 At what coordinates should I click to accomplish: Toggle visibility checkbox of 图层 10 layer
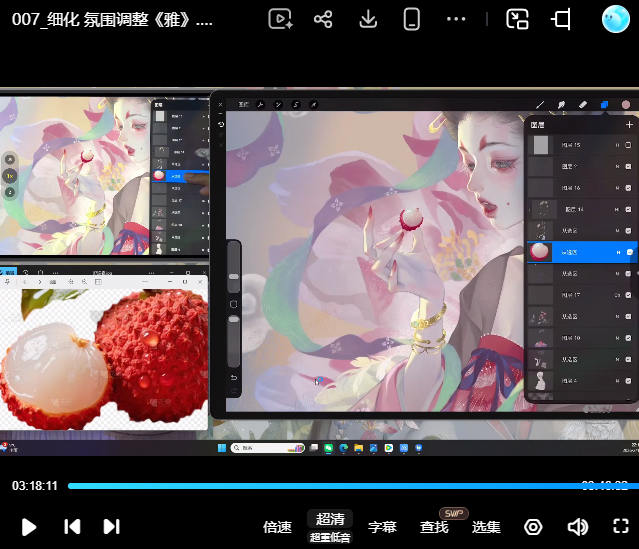click(628, 338)
